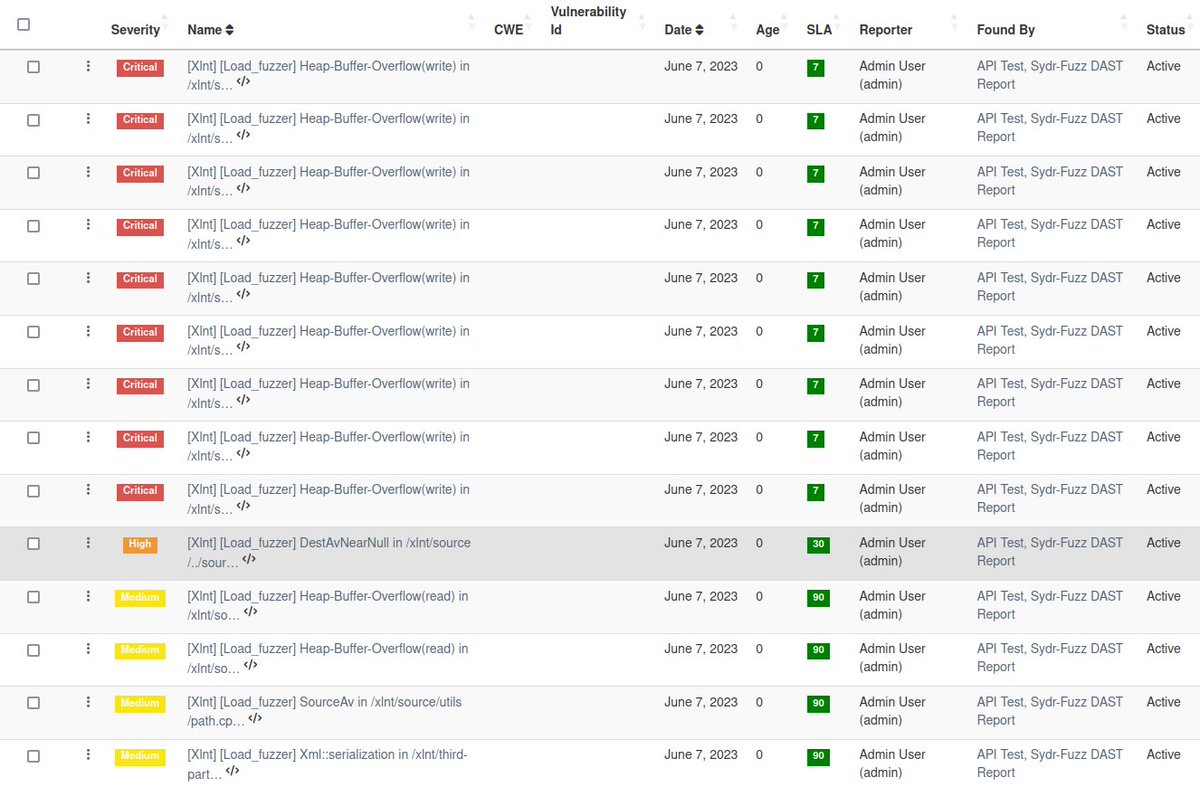Open three-dot menu of second Heap-Buffer-Overflow(read) finding
Screen dimensions: 1200x787
pos(88,649)
